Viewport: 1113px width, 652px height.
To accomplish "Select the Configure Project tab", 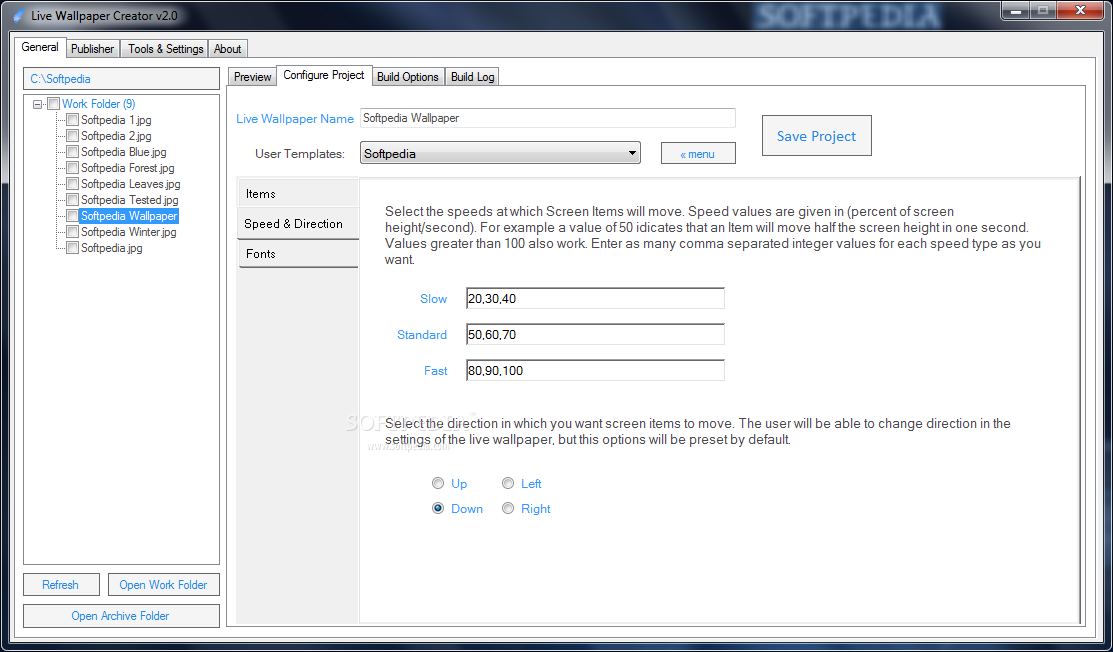I will point(324,75).
